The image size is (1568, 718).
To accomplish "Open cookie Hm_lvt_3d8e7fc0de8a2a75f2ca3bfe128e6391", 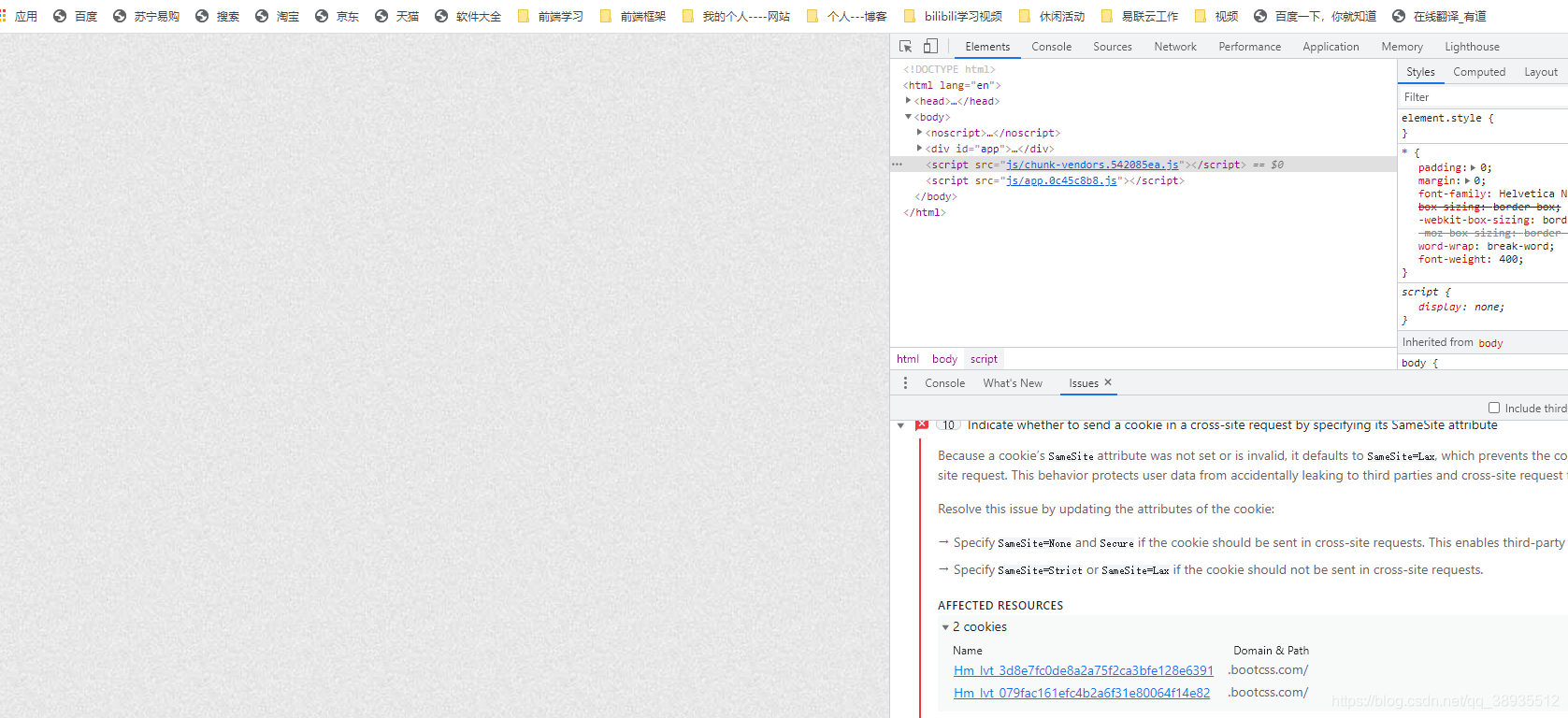I will (x=1084, y=670).
